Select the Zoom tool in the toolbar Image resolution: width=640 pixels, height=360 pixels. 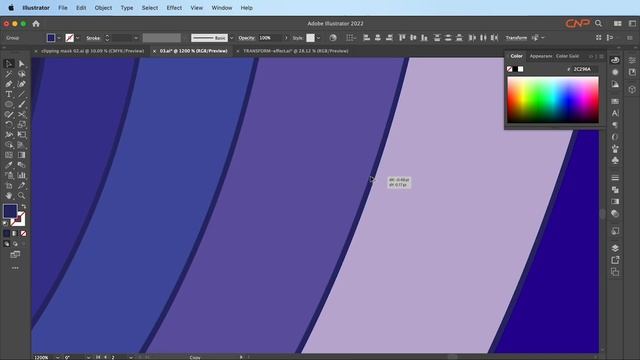tap(22, 196)
